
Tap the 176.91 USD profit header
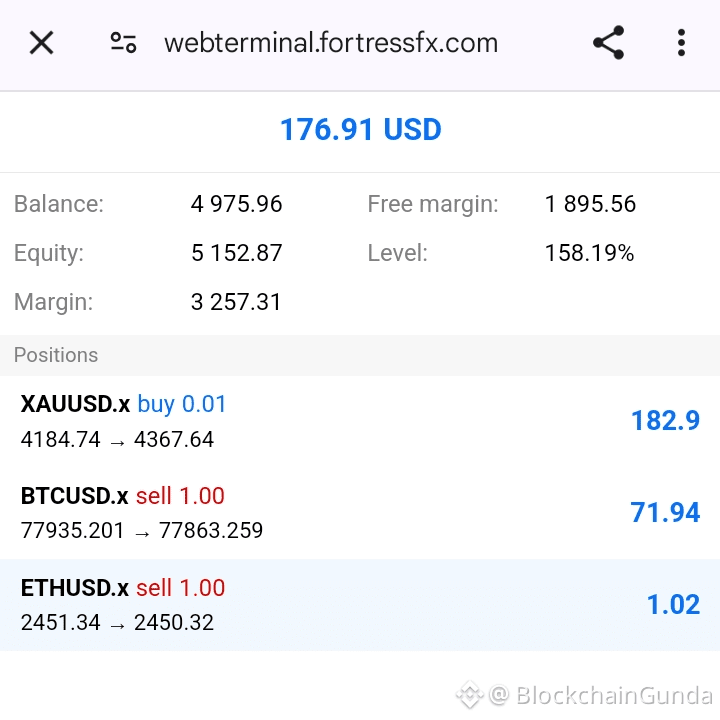click(x=360, y=129)
